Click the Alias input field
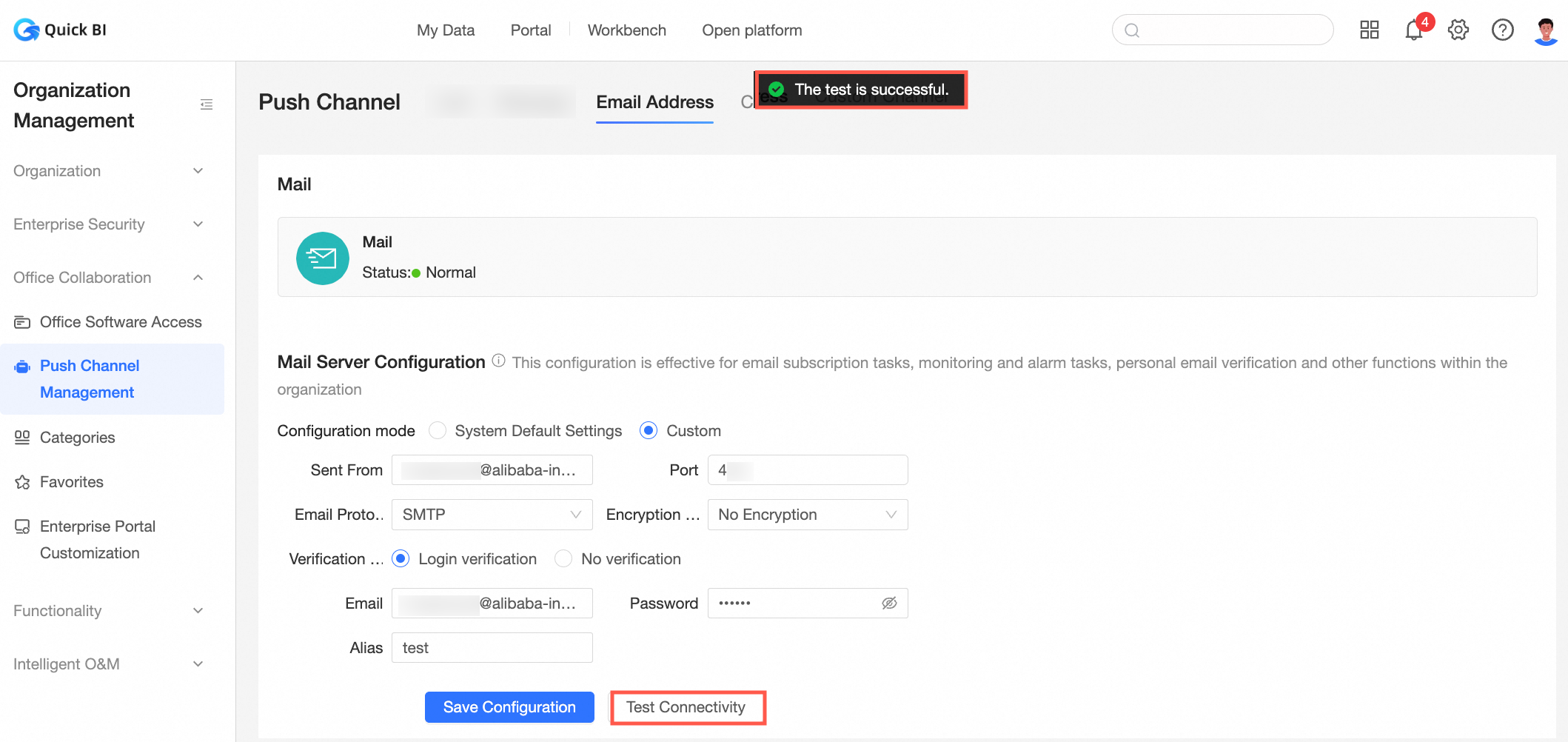 pos(492,648)
